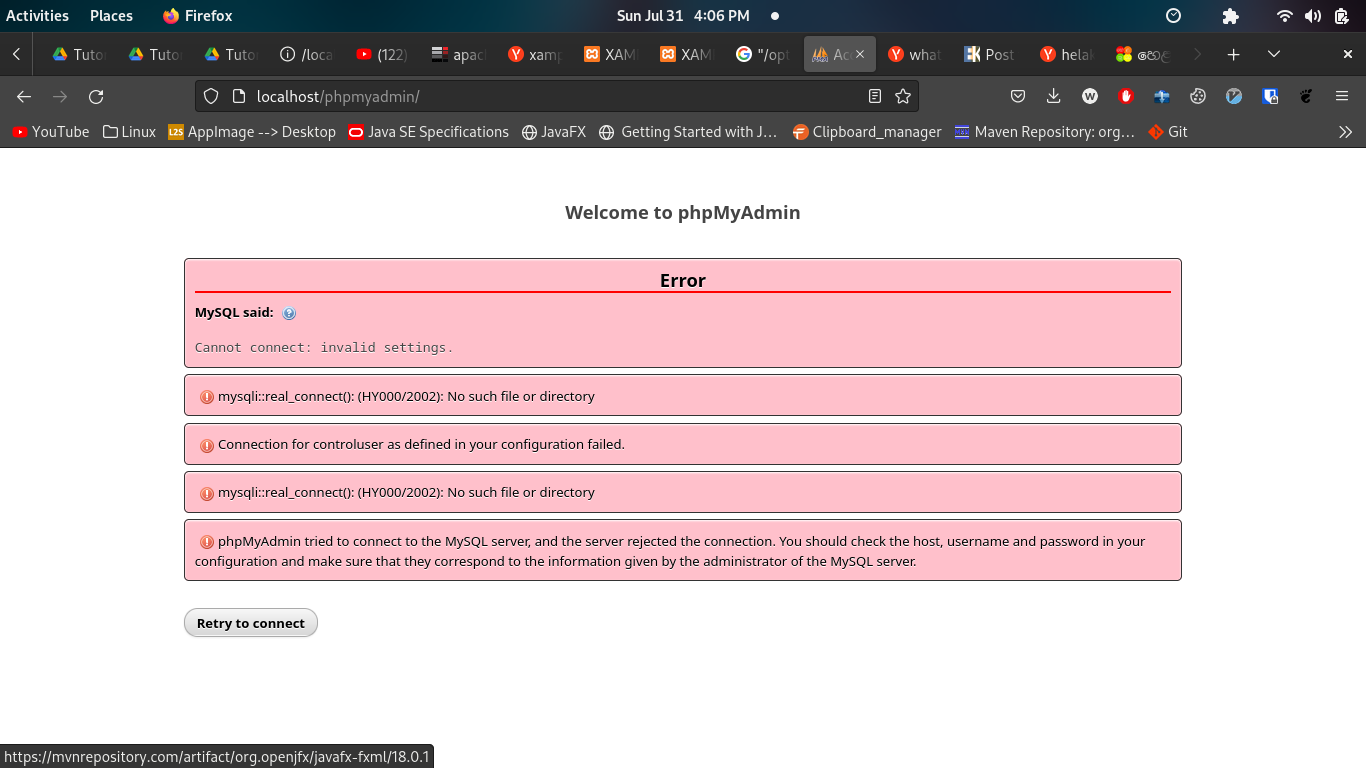Open the YouTube bookmark
1366x768 pixels.
51,132
